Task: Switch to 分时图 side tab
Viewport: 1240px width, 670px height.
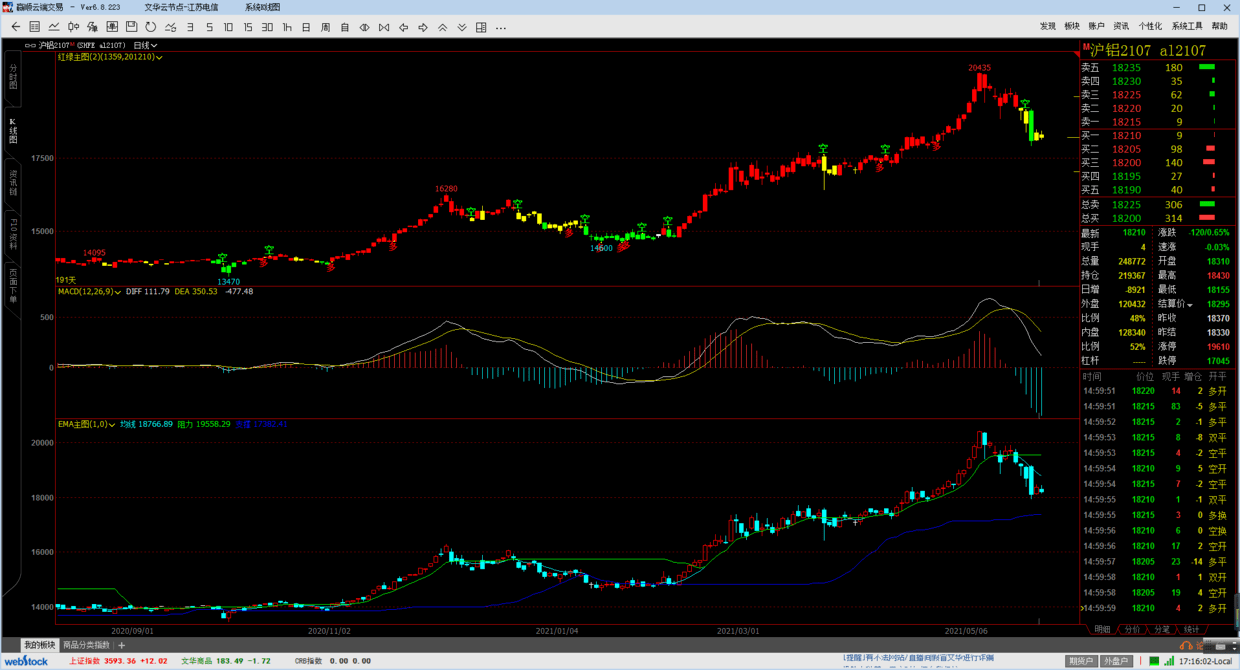Action: [13, 78]
